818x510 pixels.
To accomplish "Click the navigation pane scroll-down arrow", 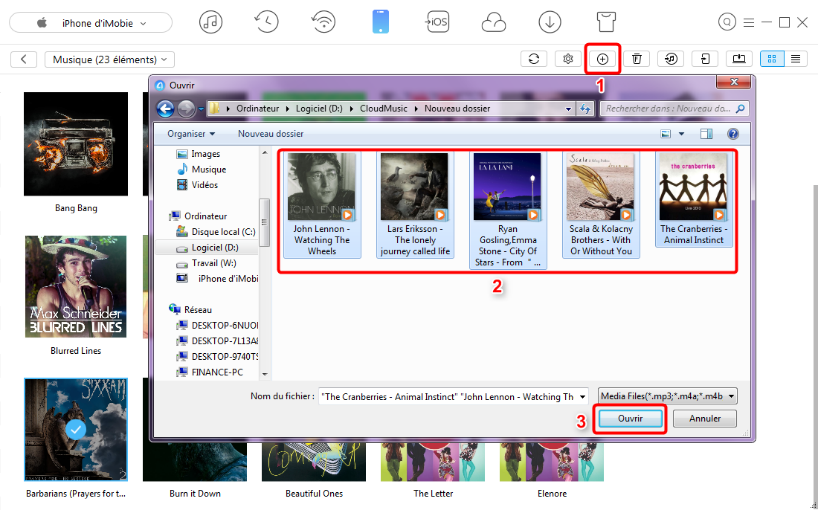I will click(264, 374).
